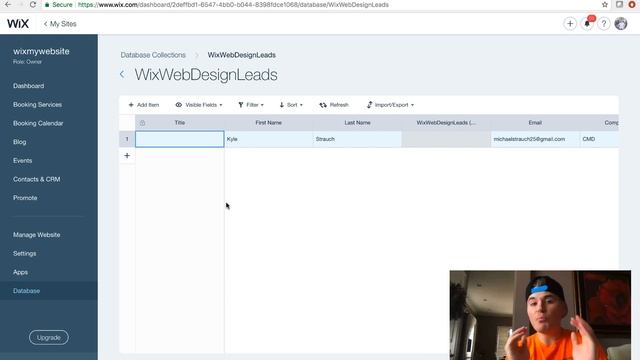Screen dimensions: 640x360
Task: Click the webcam video overlay
Action: (x=540, y=315)
